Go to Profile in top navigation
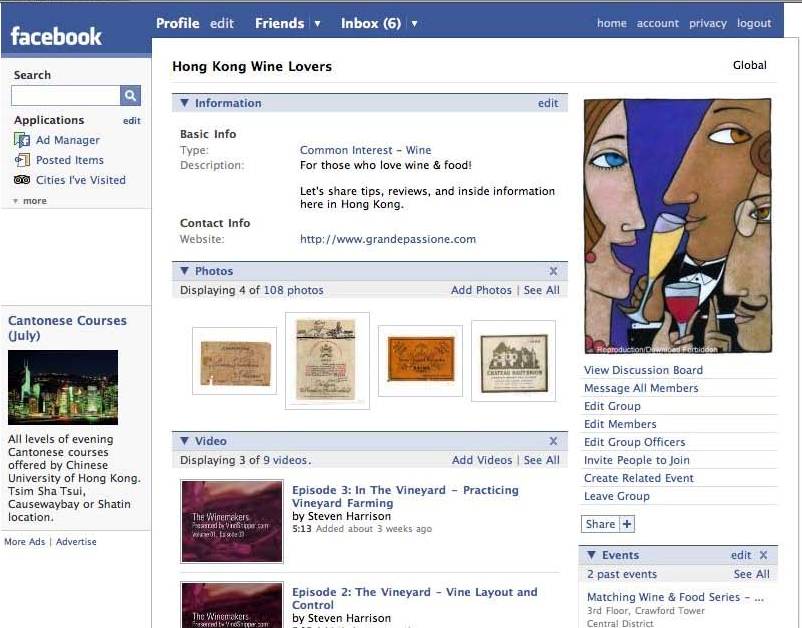The height and width of the screenshot is (628, 802). pos(178,23)
